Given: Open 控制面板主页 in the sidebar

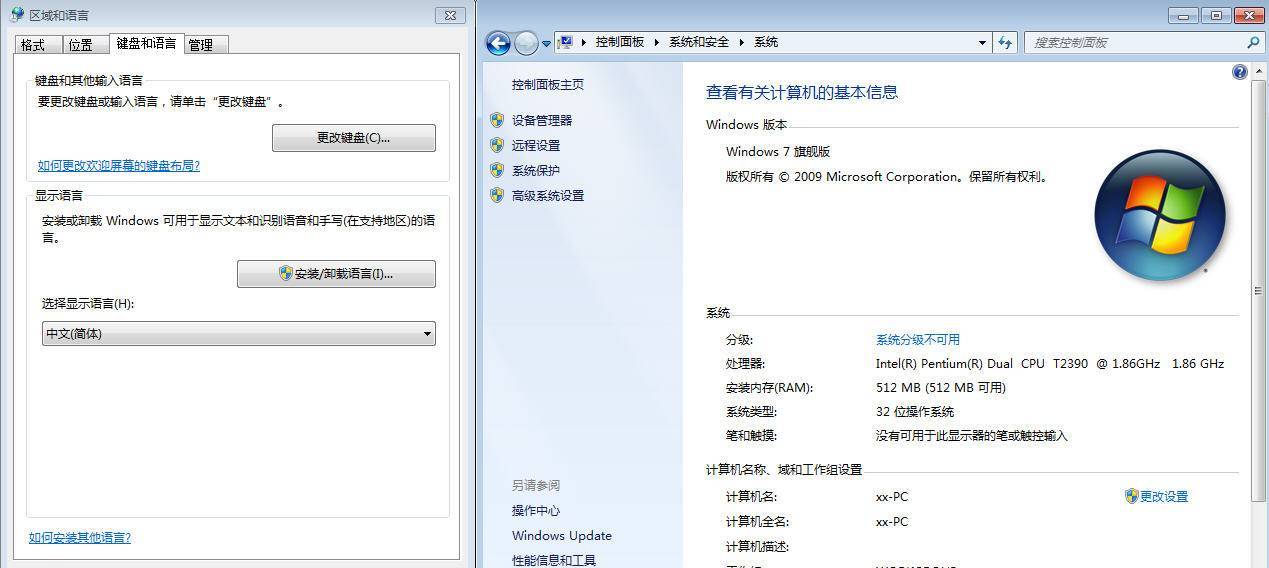Looking at the screenshot, I should (x=548, y=85).
